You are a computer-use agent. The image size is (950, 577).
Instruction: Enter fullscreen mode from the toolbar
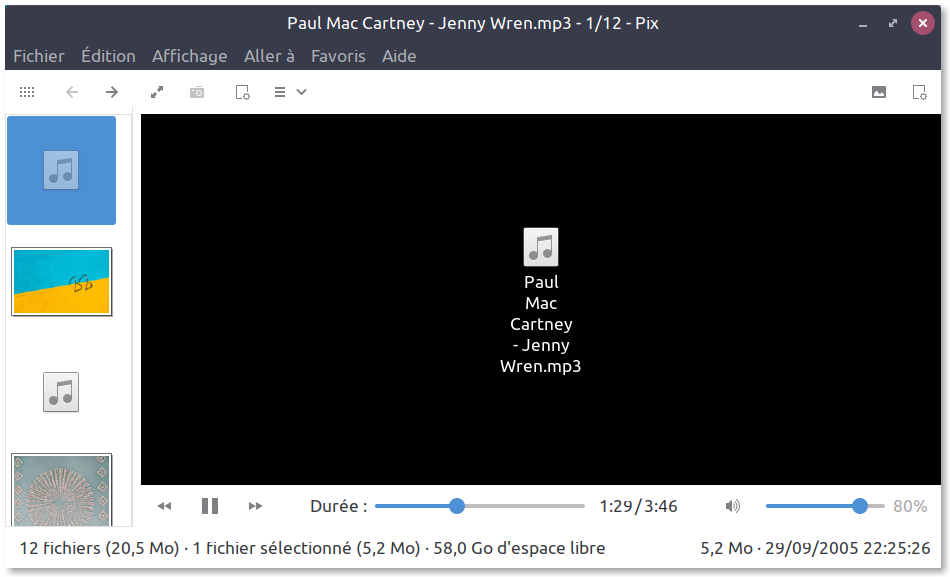pyautogui.click(x=157, y=92)
